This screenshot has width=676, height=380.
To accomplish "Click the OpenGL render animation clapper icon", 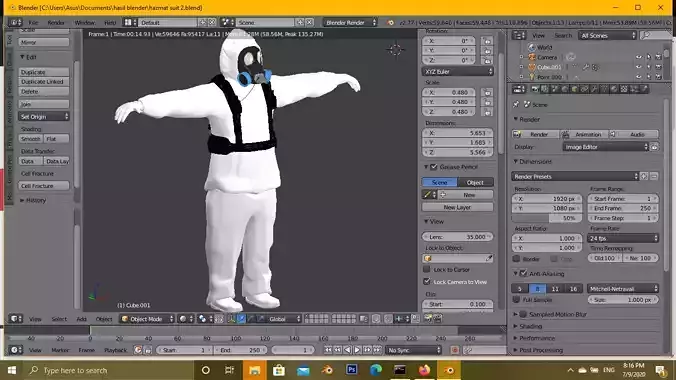I will [x=438, y=319].
